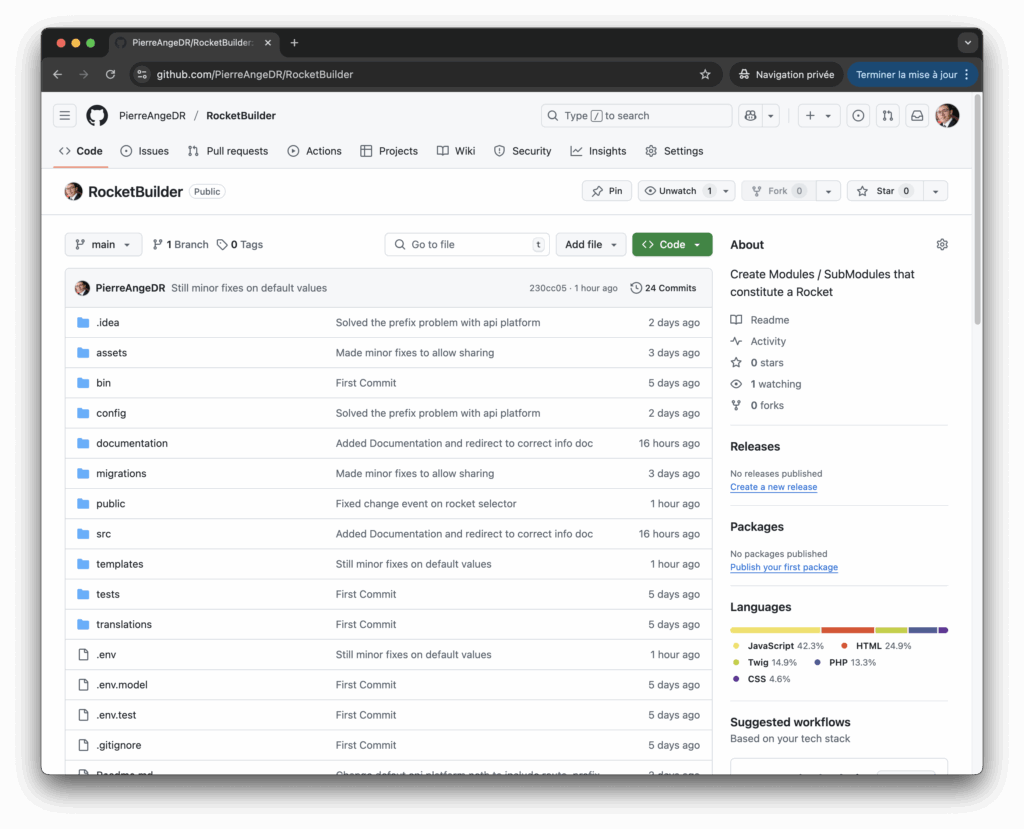This screenshot has height=829, width=1024.
Task: Open the documentation folder
Action: (x=132, y=444)
